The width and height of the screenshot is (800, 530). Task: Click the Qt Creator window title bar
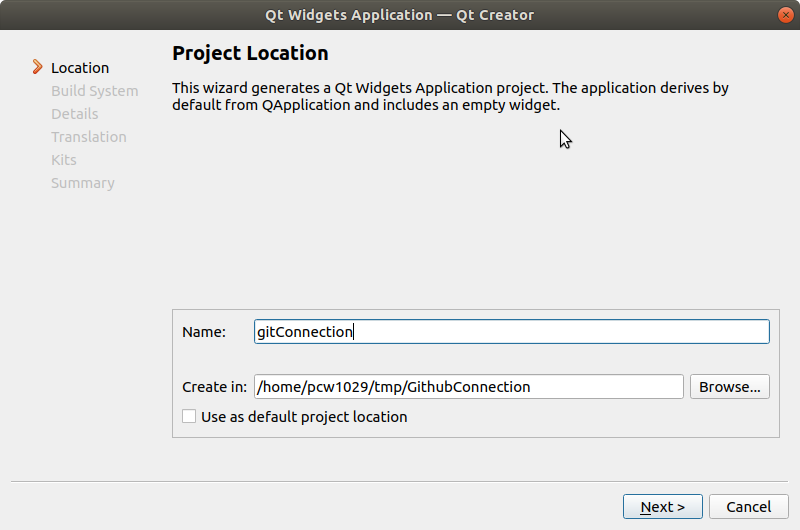point(400,15)
